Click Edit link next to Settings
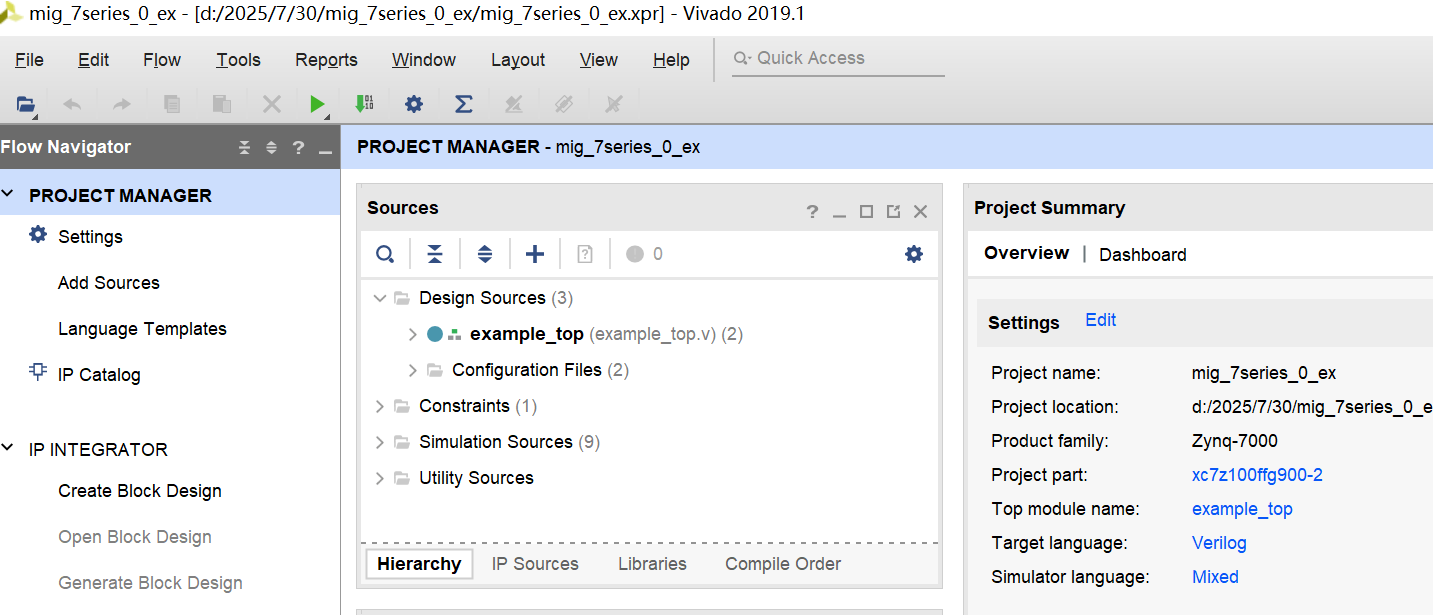This screenshot has width=1433, height=615. pos(1101,320)
